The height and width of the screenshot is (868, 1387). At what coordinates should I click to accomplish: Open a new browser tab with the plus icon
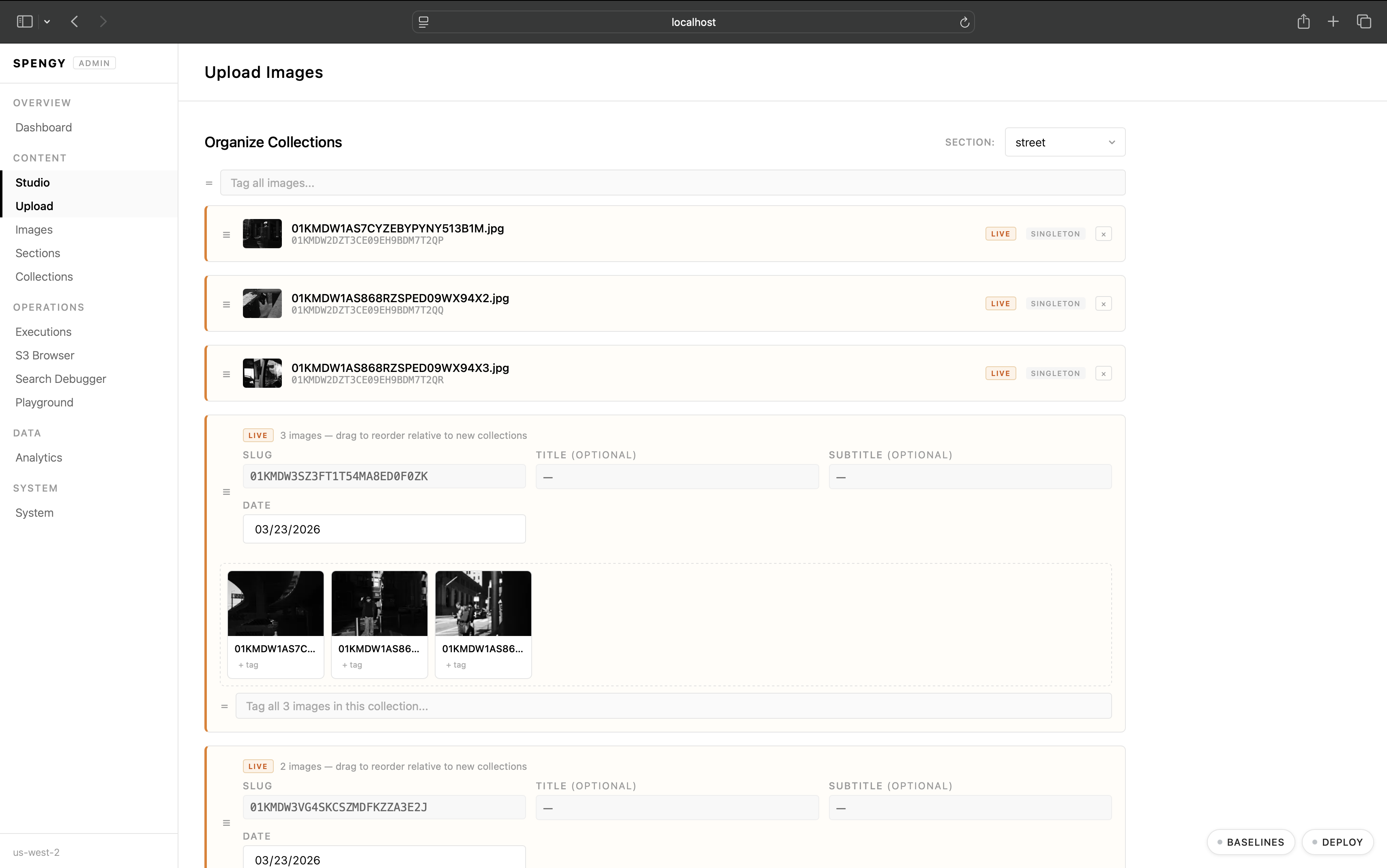pos(1333,21)
